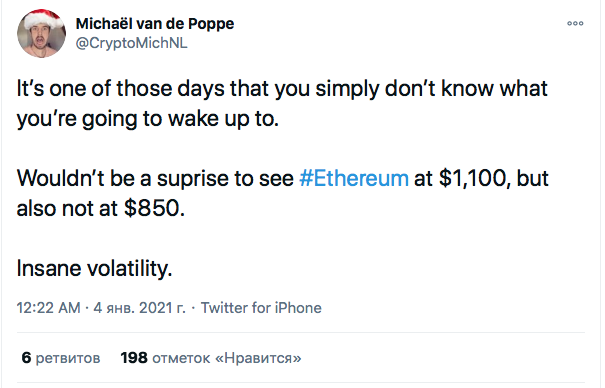Open the Michaël van de Poppe display name

155,24
